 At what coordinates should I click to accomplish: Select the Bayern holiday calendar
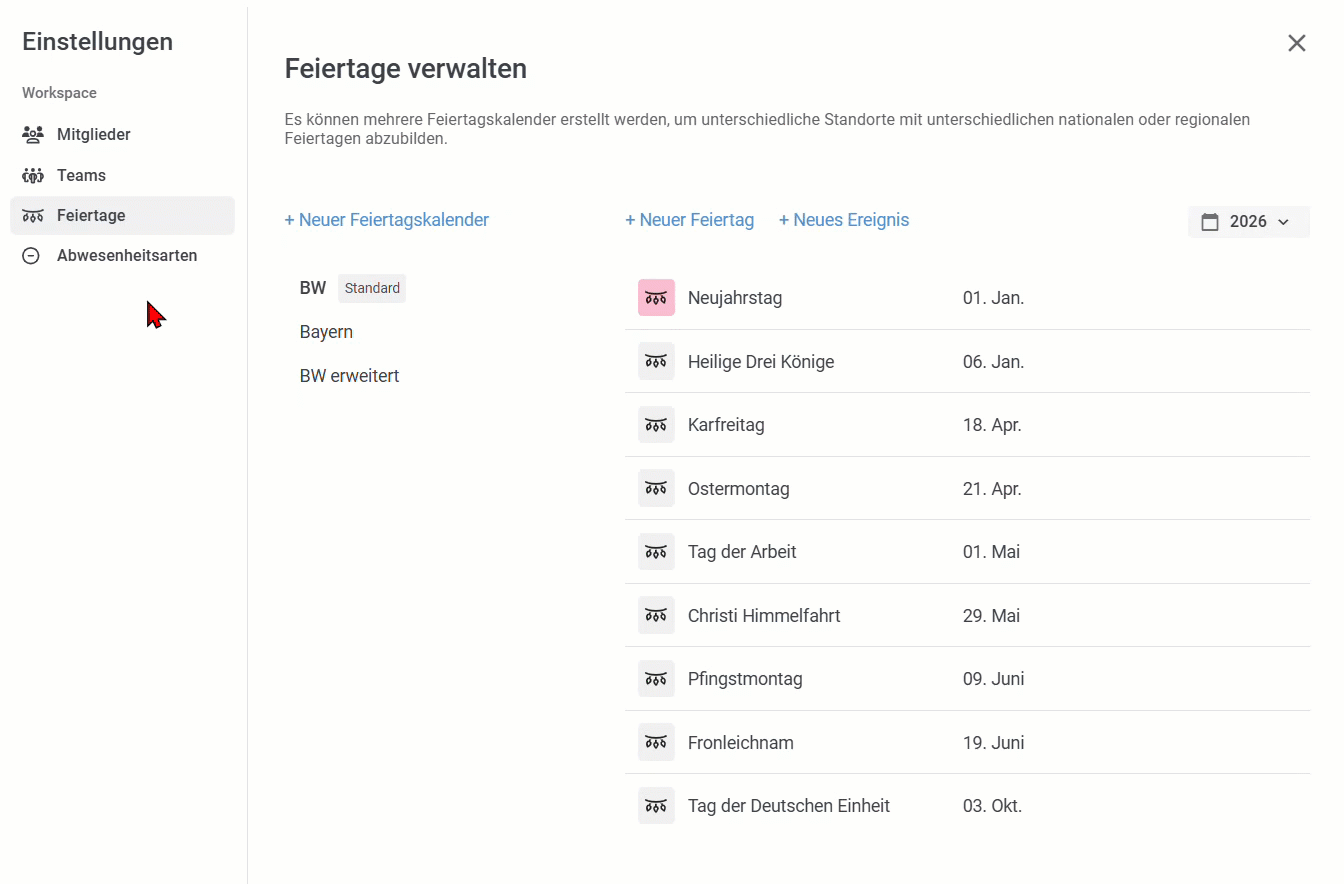326,332
